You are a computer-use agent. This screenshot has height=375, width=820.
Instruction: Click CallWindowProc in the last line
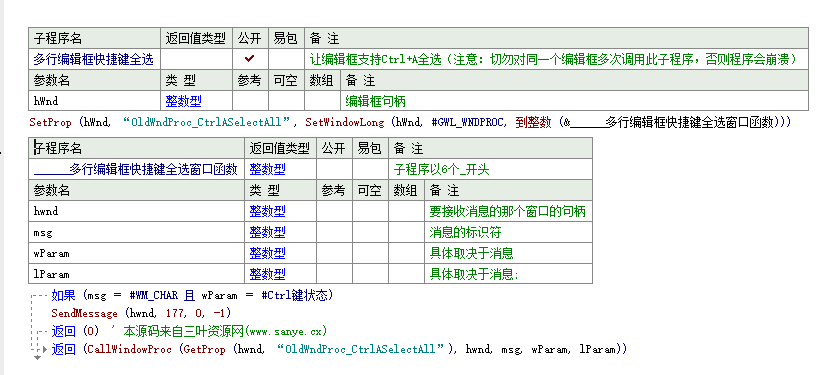click(129, 349)
